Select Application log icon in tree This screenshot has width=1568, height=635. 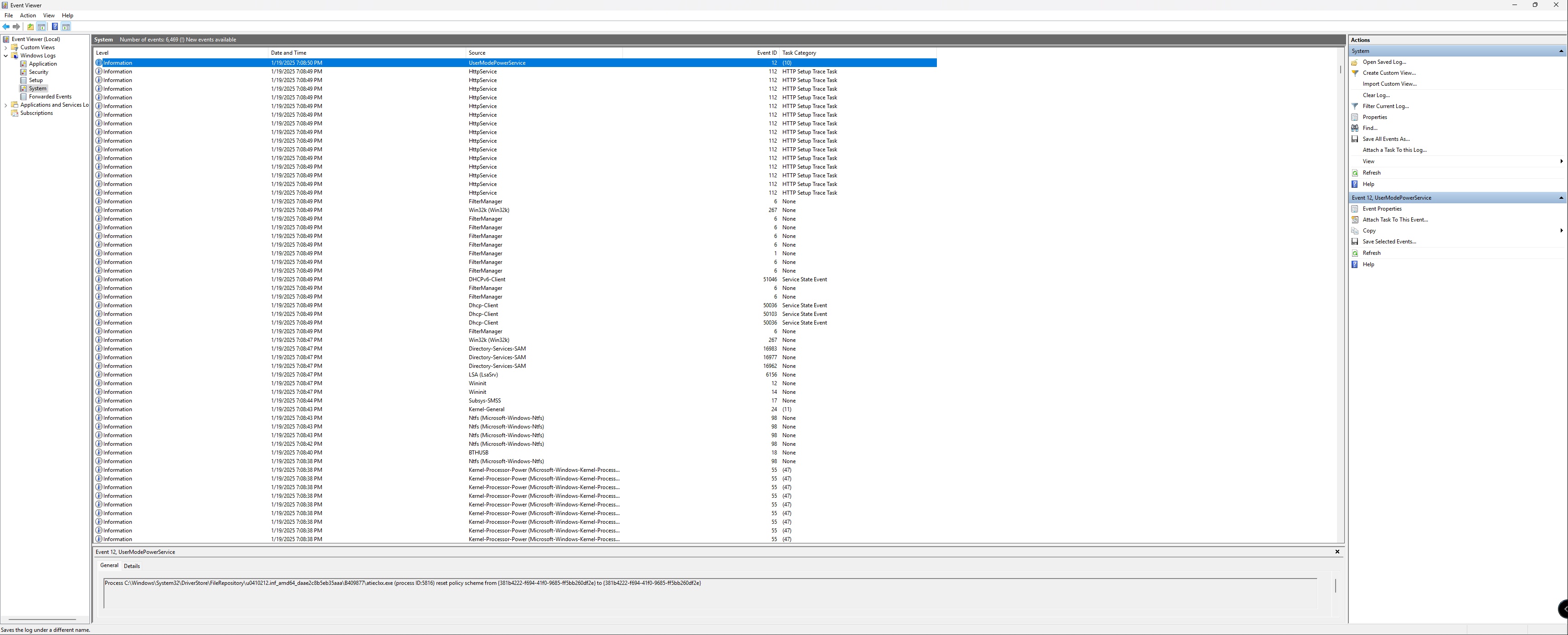tap(24, 64)
